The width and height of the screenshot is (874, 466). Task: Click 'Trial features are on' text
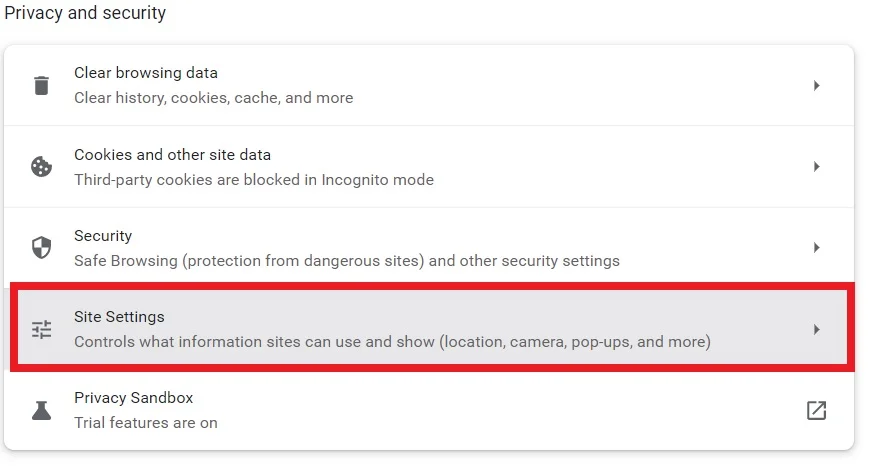(145, 423)
